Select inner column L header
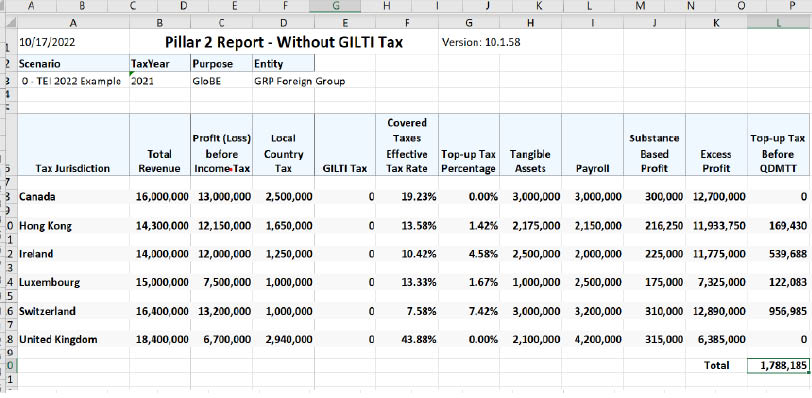The width and height of the screenshot is (812, 398). coord(778,22)
